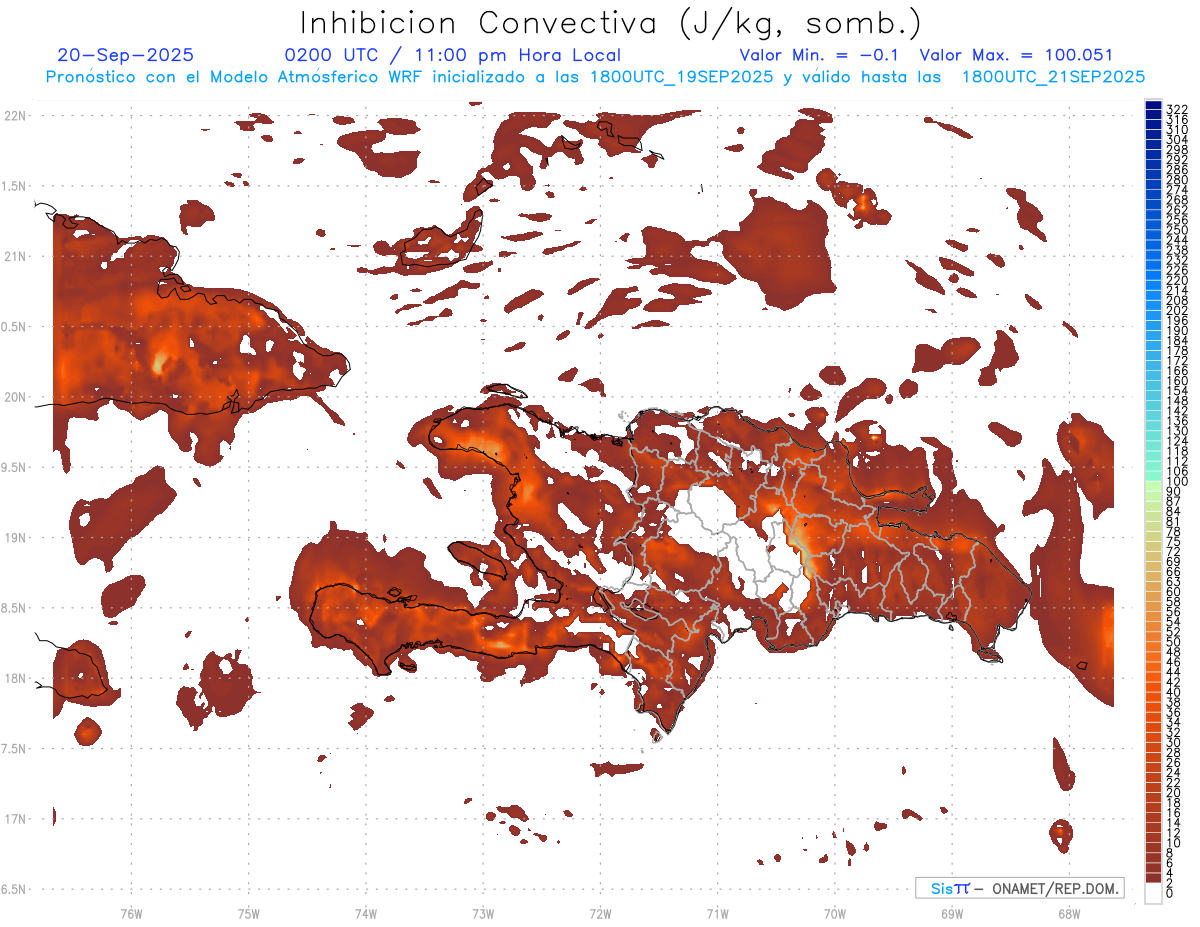
Task: Click the SisTT logo text
Action: click(x=950, y=888)
